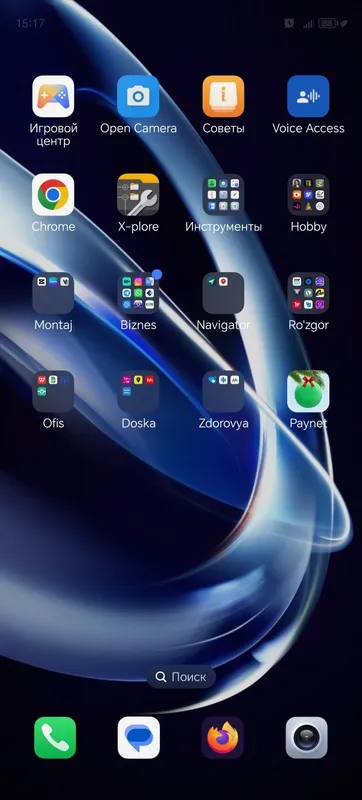
Task: Tap the signal strength icon in status bar
Action: pyautogui.click(x=307, y=23)
